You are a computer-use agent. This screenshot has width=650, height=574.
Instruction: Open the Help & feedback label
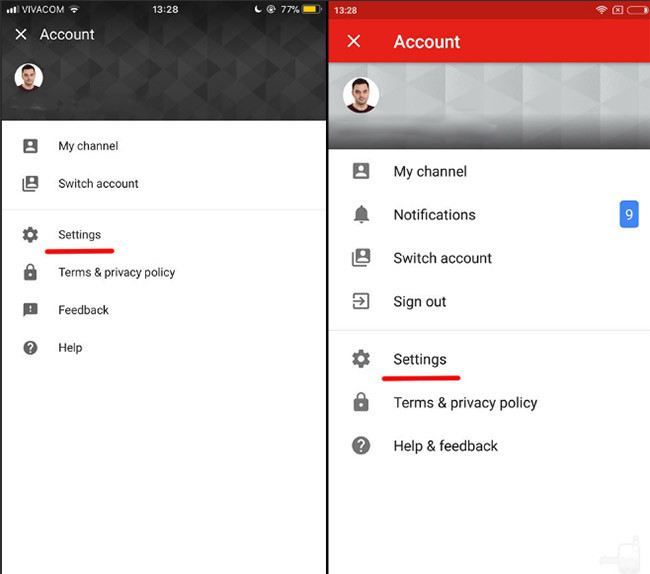point(445,446)
